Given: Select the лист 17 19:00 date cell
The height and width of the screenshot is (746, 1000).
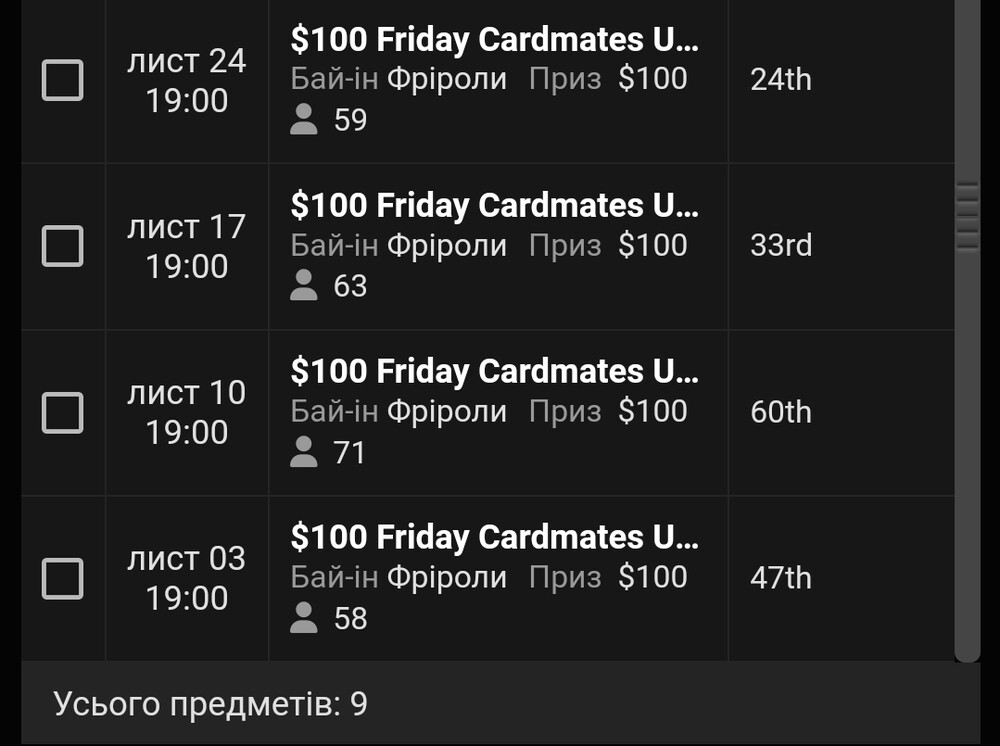Looking at the screenshot, I should click(x=186, y=246).
